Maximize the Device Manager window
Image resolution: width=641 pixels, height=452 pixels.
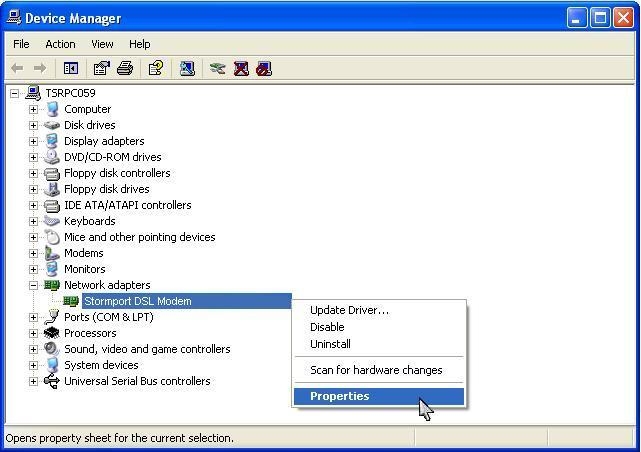pos(600,18)
